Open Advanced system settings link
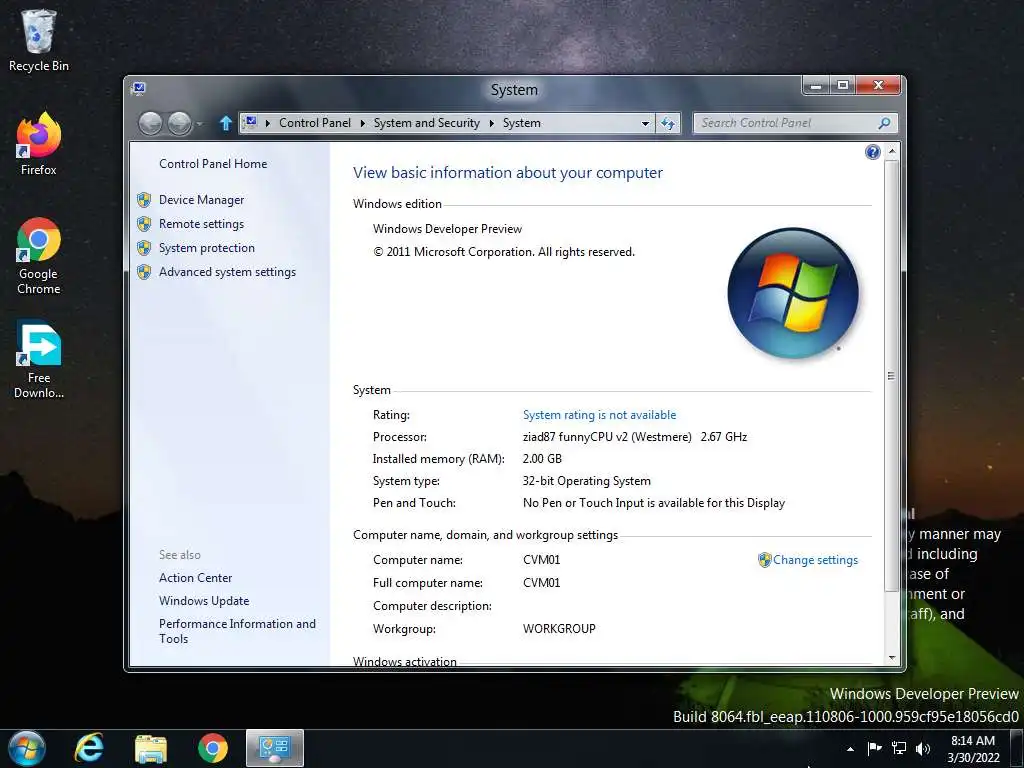The height and width of the screenshot is (768, 1024). click(x=227, y=272)
